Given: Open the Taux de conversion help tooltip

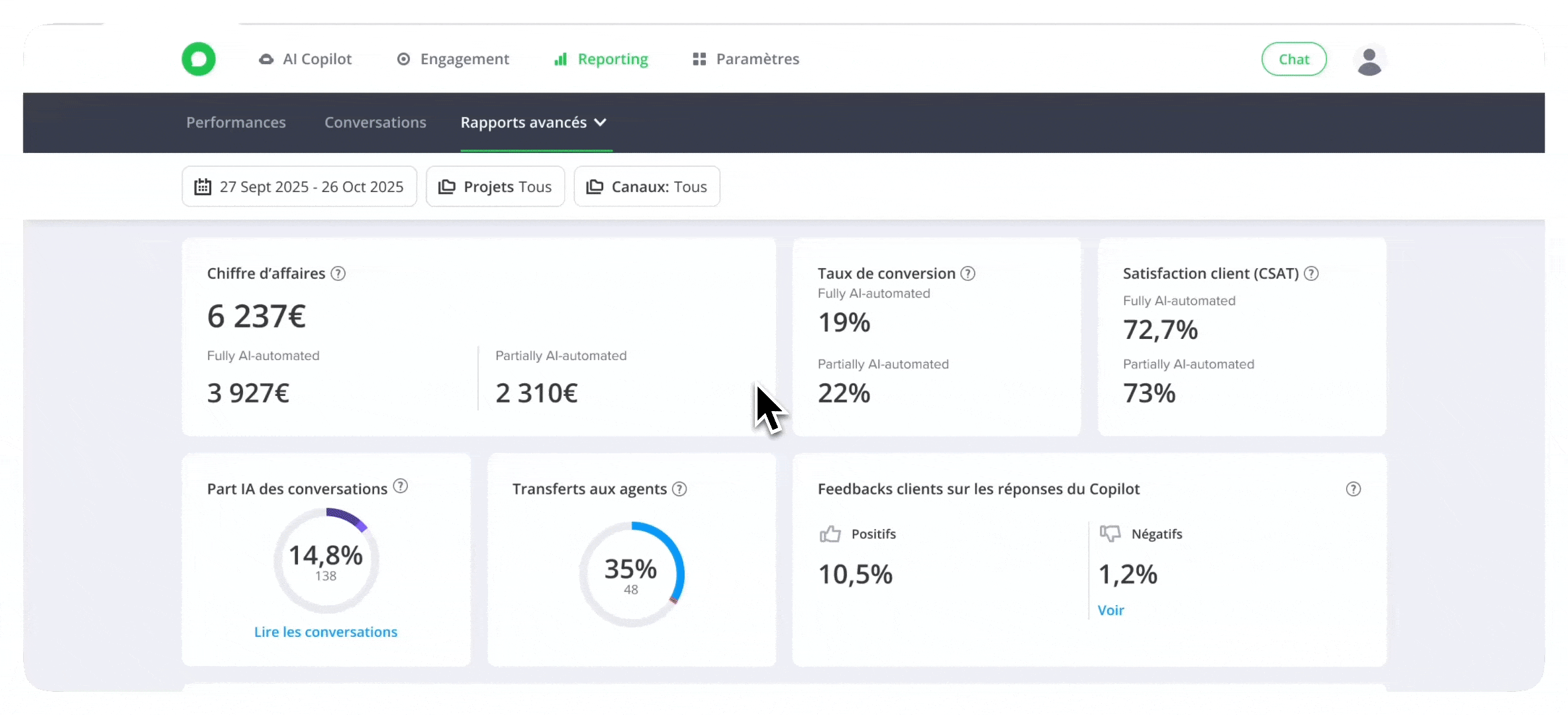Looking at the screenshot, I should (968, 273).
